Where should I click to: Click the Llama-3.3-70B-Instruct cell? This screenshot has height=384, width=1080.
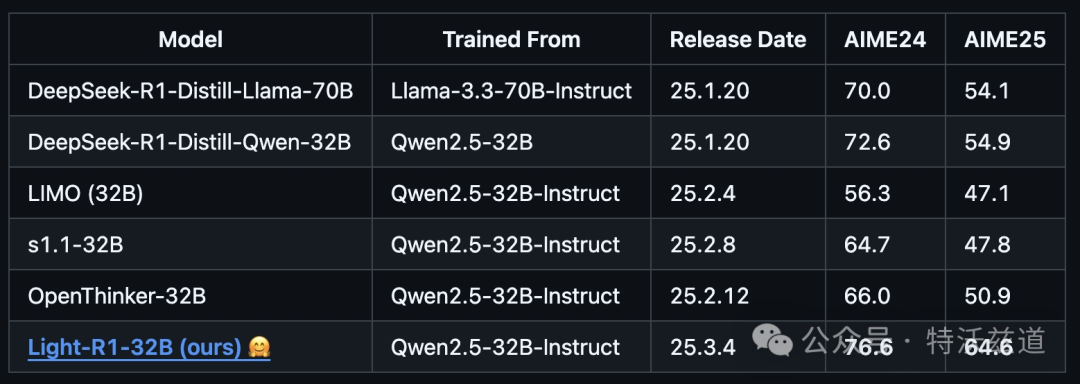tap(511, 90)
